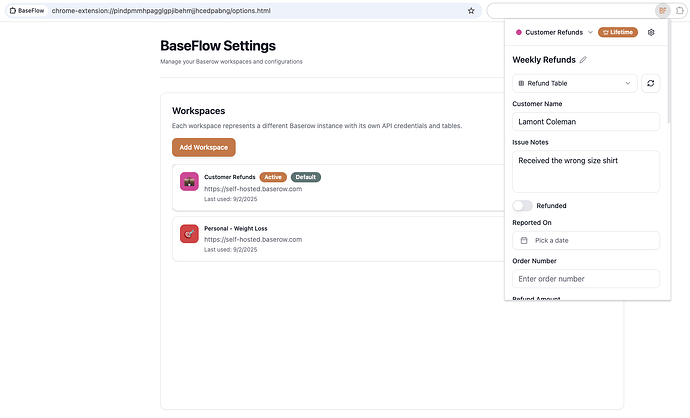
Task: Open the Pick a date picker
Action: click(x=585, y=241)
